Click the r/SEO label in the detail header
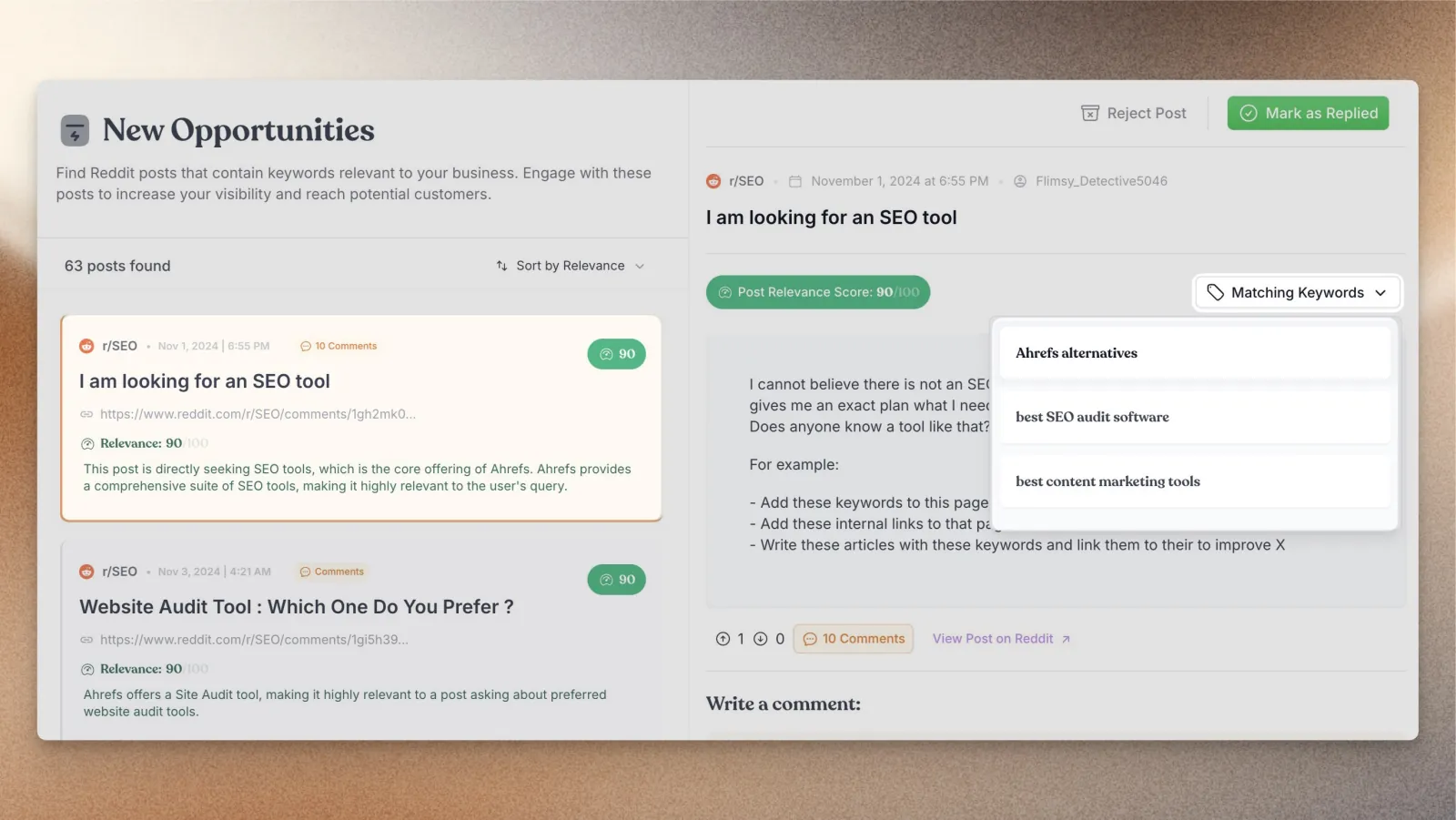The image size is (1456, 820). click(x=746, y=181)
